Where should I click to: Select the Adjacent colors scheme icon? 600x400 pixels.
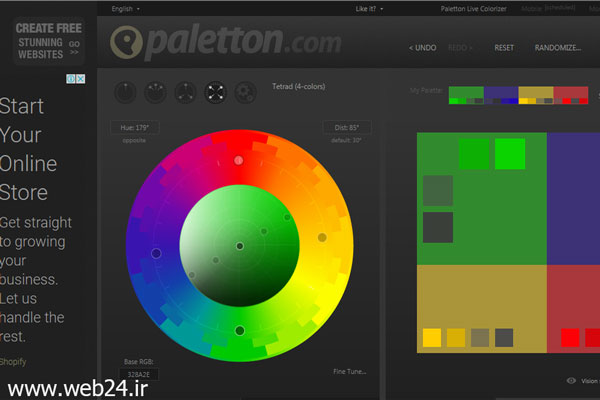click(x=155, y=92)
